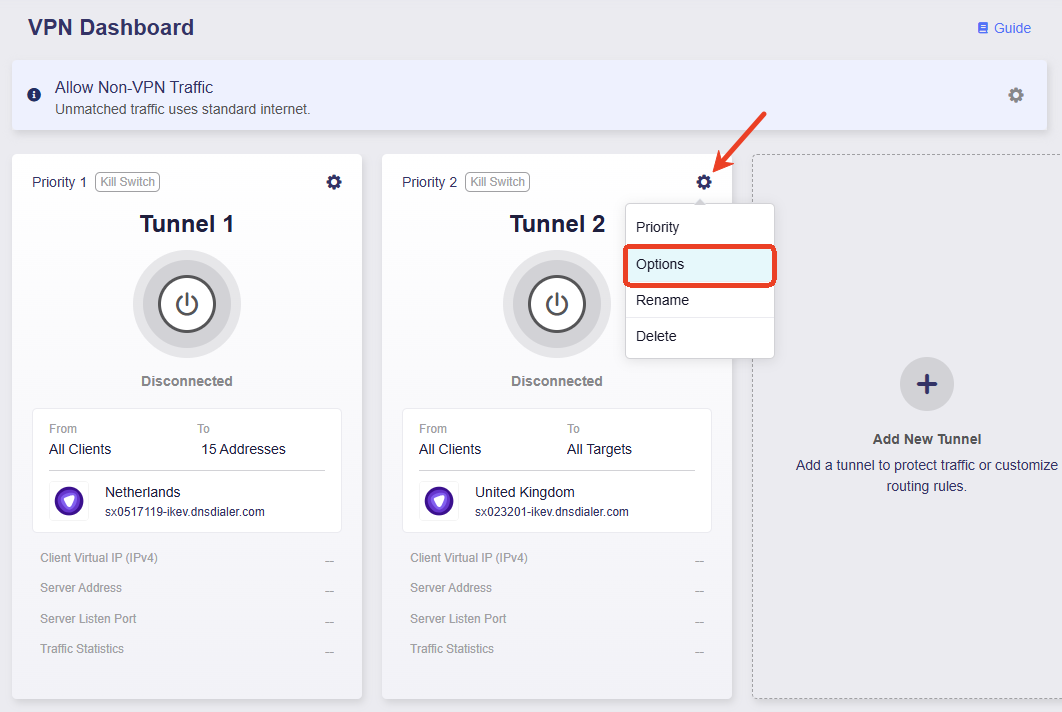Viewport: 1062px width, 712px height.
Task: Click the Add New Tunnel label
Action: 926,439
